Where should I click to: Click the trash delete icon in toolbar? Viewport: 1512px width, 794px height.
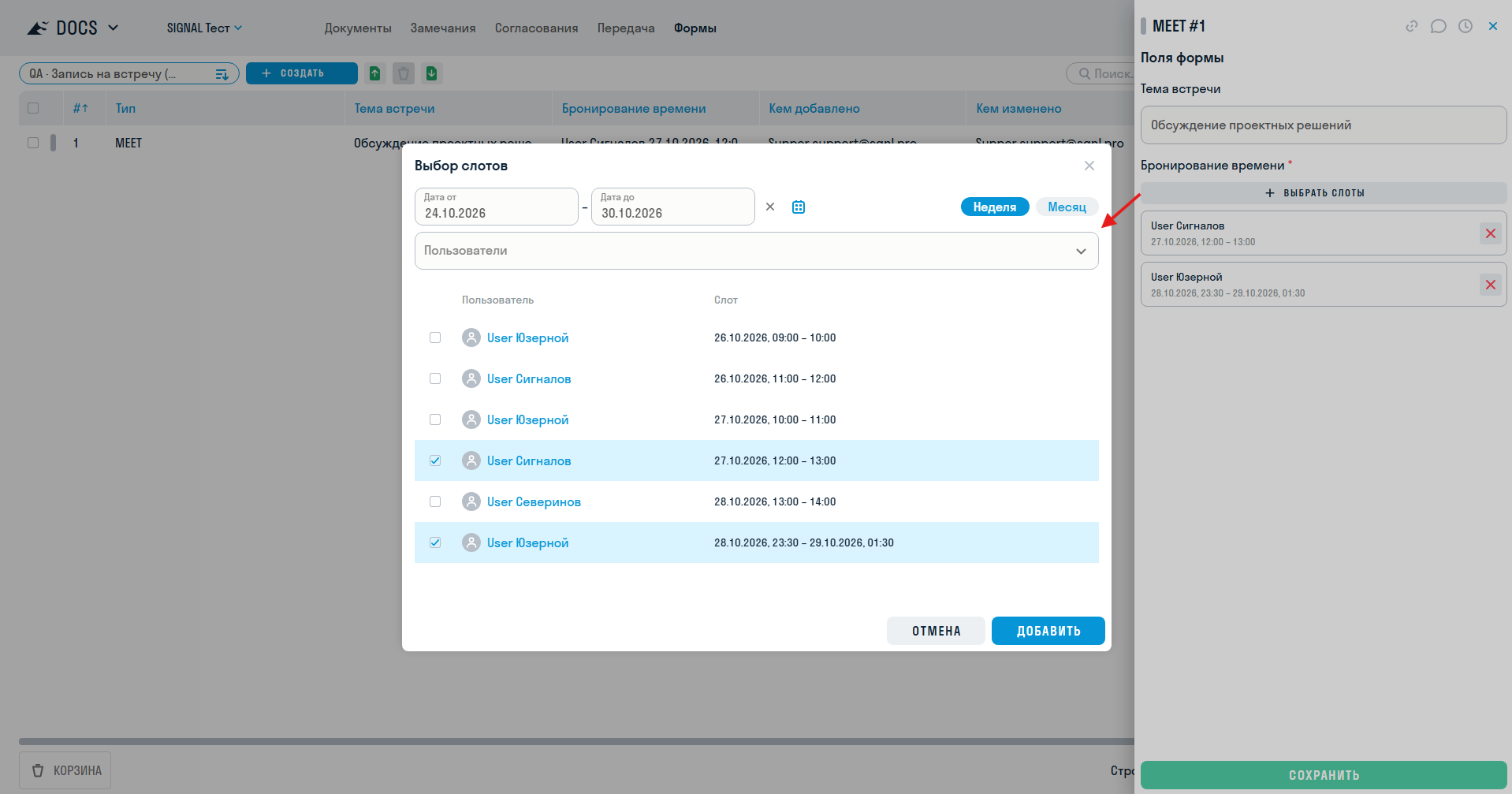404,73
